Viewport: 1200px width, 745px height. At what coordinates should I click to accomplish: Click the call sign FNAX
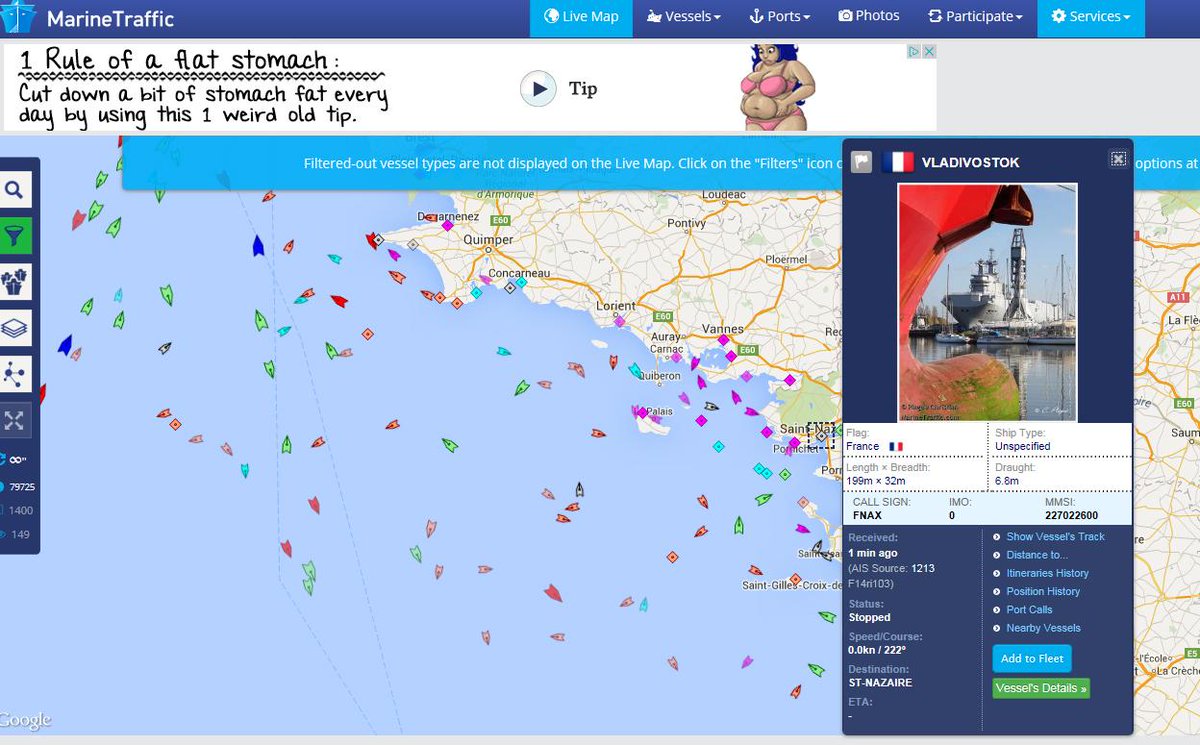[x=866, y=515]
